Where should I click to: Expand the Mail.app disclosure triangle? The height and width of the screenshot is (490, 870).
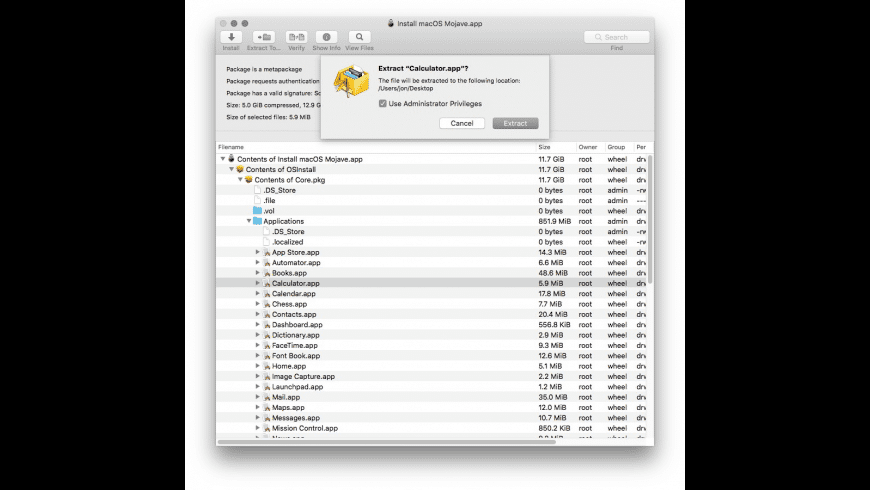tap(257, 397)
